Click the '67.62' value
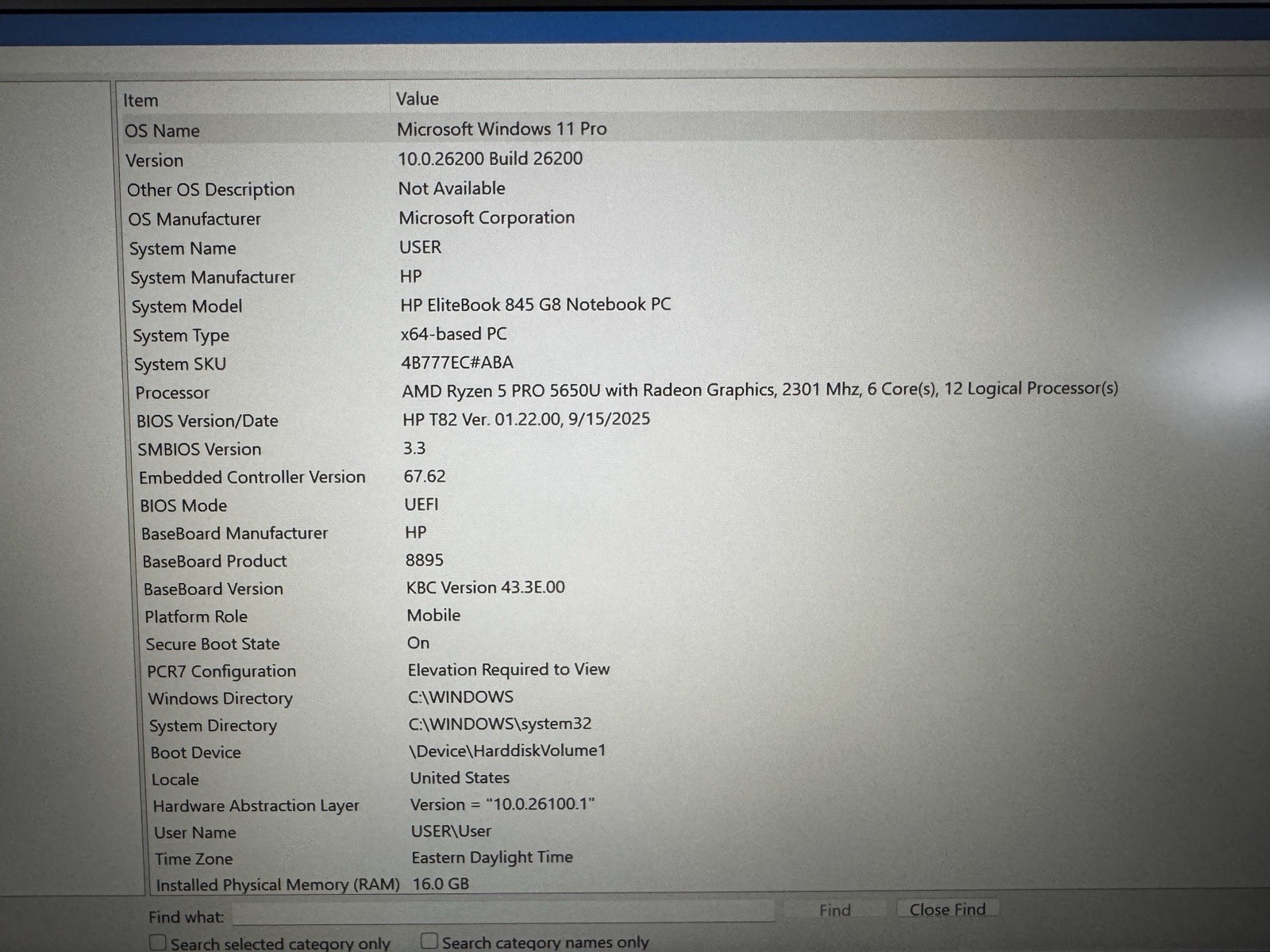Viewport: 1270px width, 952px height. pyautogui.click(x=425, y=476)
